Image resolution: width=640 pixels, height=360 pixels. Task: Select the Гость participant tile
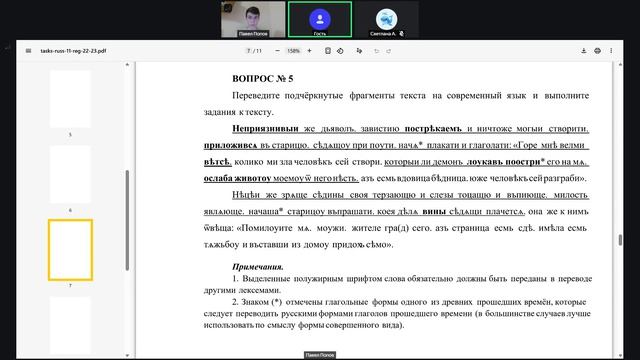pyautogui.click(x=320, y=19)
